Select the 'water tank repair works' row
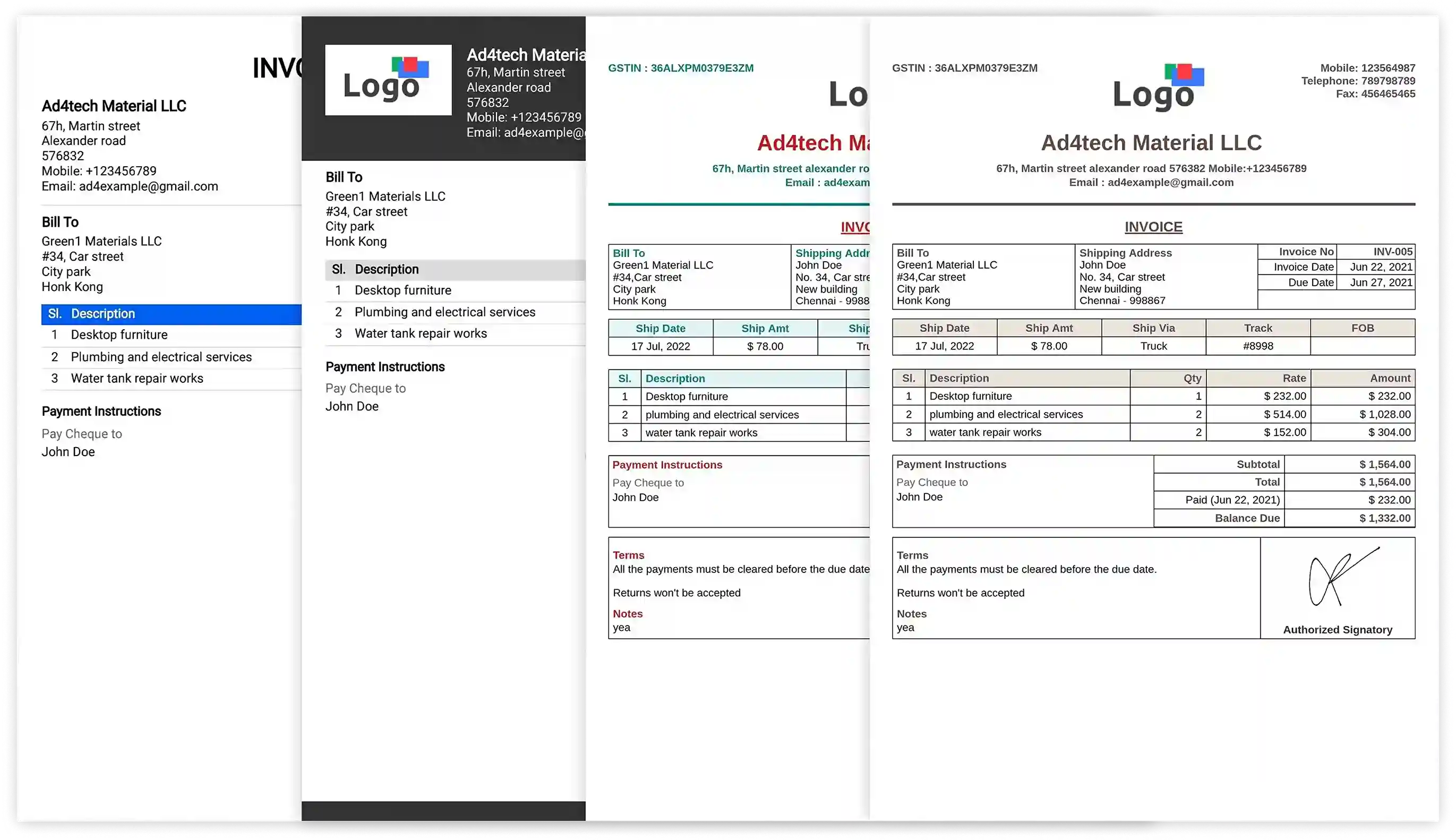 click(x=984, y=432)
